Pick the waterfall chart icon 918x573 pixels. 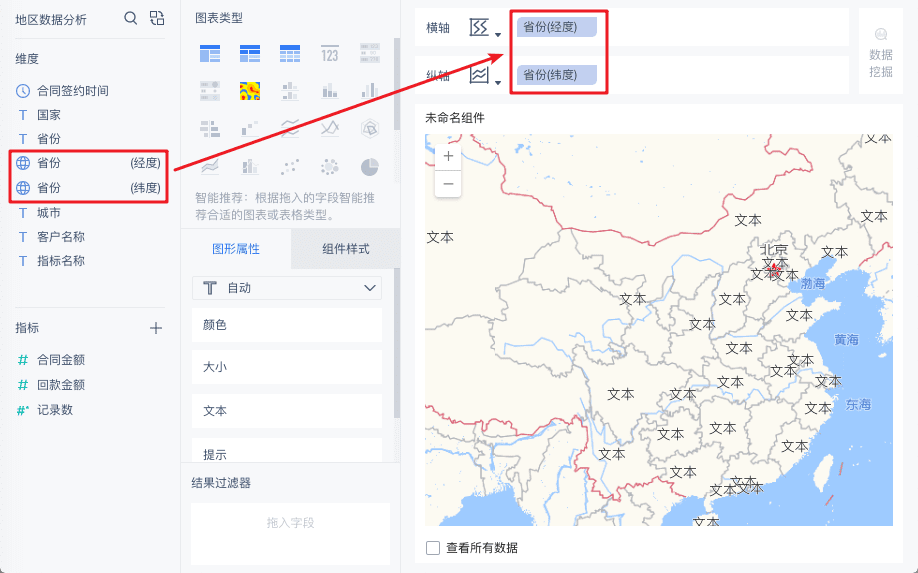pos(250,129)
